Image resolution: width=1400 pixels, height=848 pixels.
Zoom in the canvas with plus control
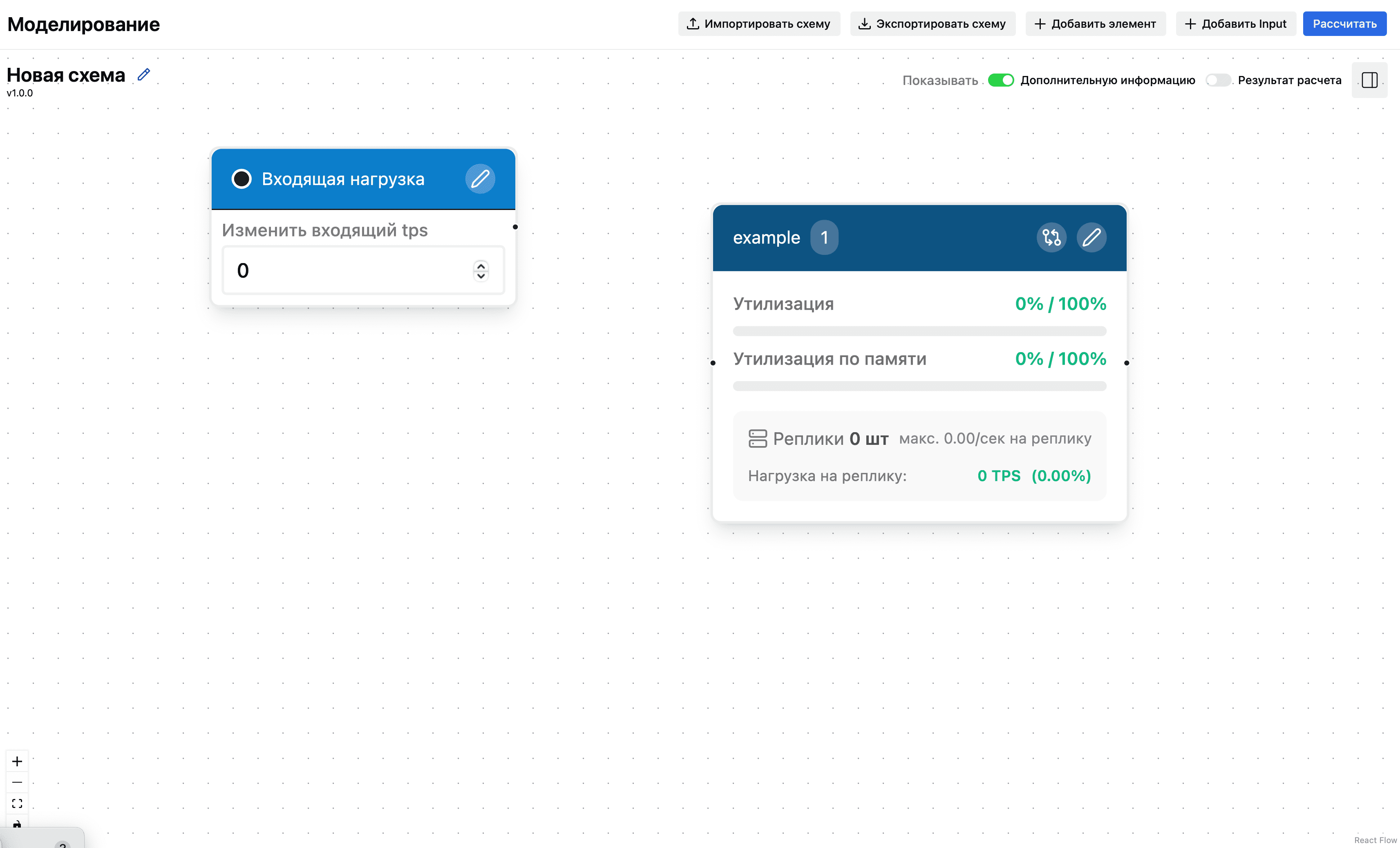click(17, 761)
